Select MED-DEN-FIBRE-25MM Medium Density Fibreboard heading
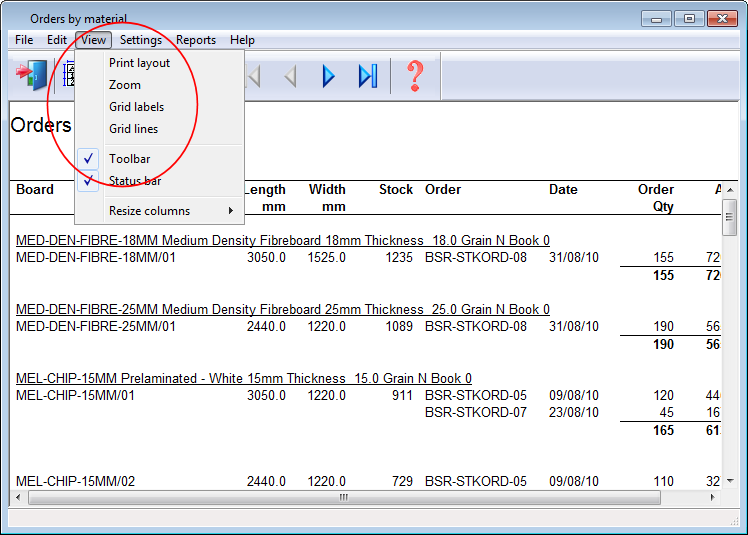The height and width of the screenshot is (535, 748). 282,309
